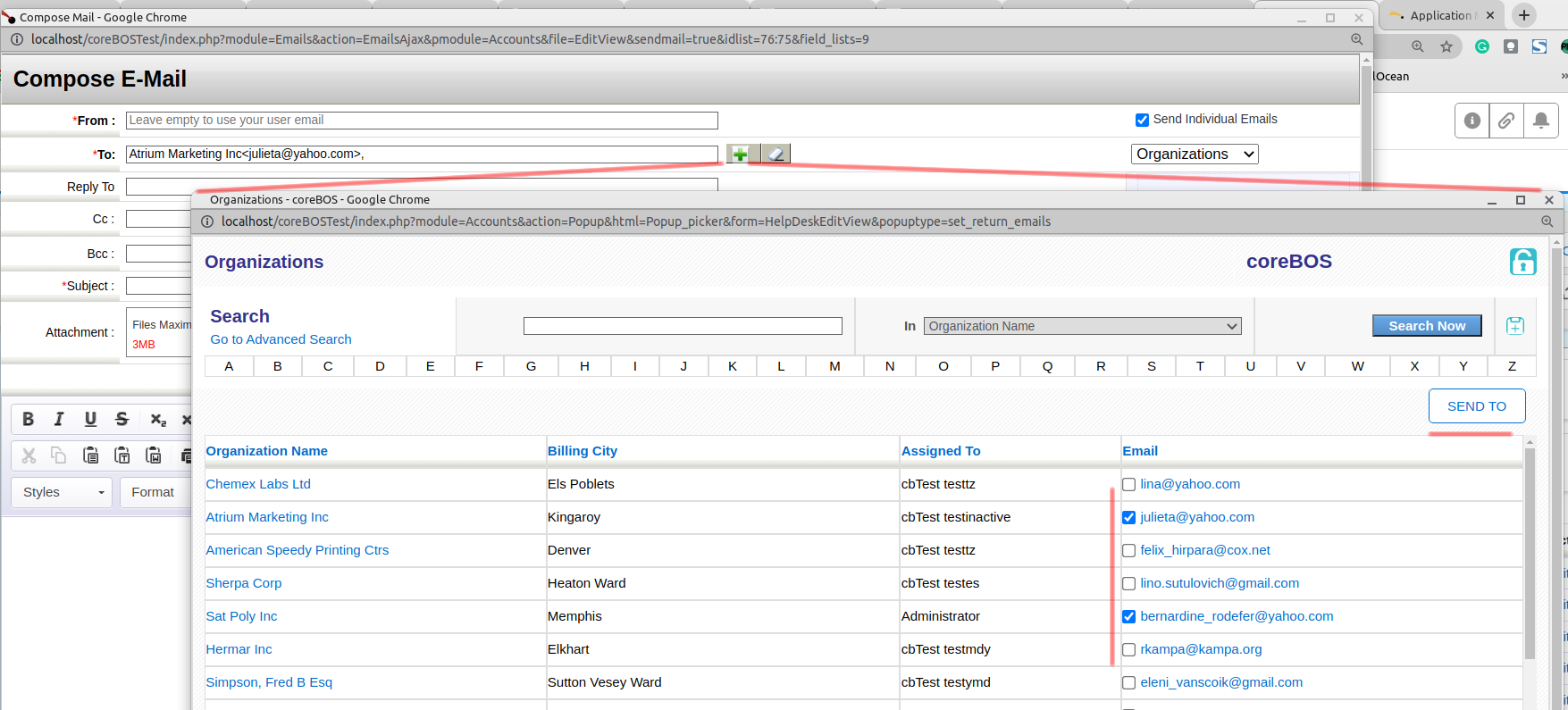Filter organizations by letter S

(x=1151, y=366)
